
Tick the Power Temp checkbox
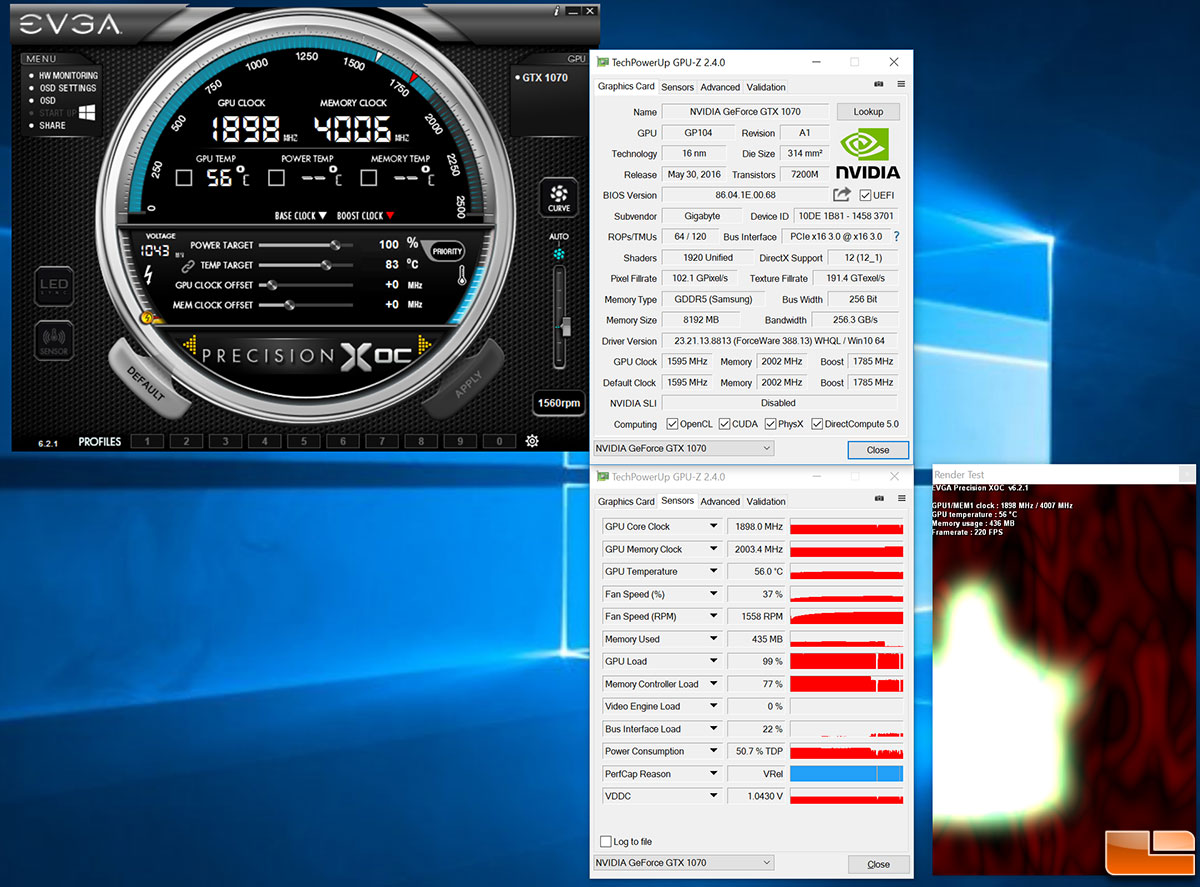[x=276, y=178]
